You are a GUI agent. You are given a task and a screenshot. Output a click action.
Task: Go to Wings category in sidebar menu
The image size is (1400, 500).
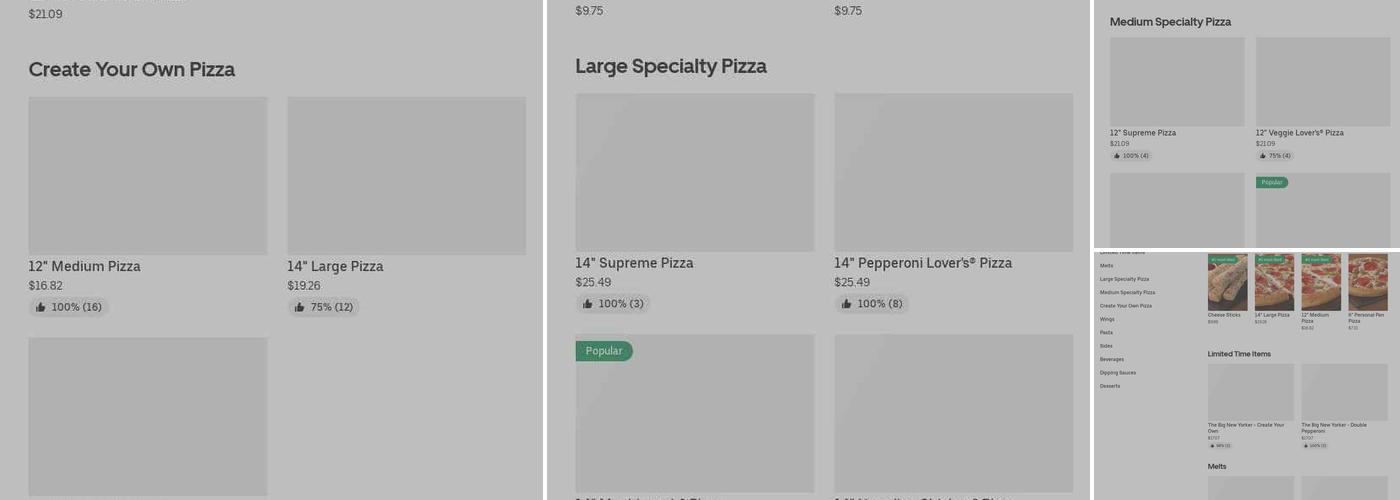click(x=1107, y=319)
